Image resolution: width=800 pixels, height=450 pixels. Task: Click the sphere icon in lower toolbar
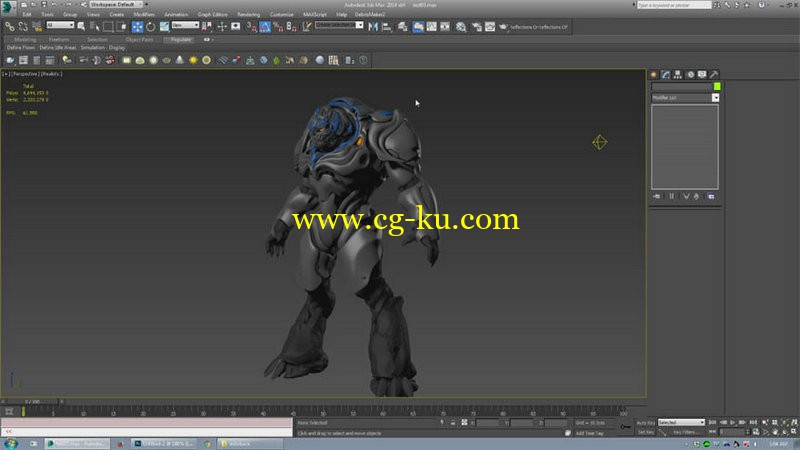[319, 60]
